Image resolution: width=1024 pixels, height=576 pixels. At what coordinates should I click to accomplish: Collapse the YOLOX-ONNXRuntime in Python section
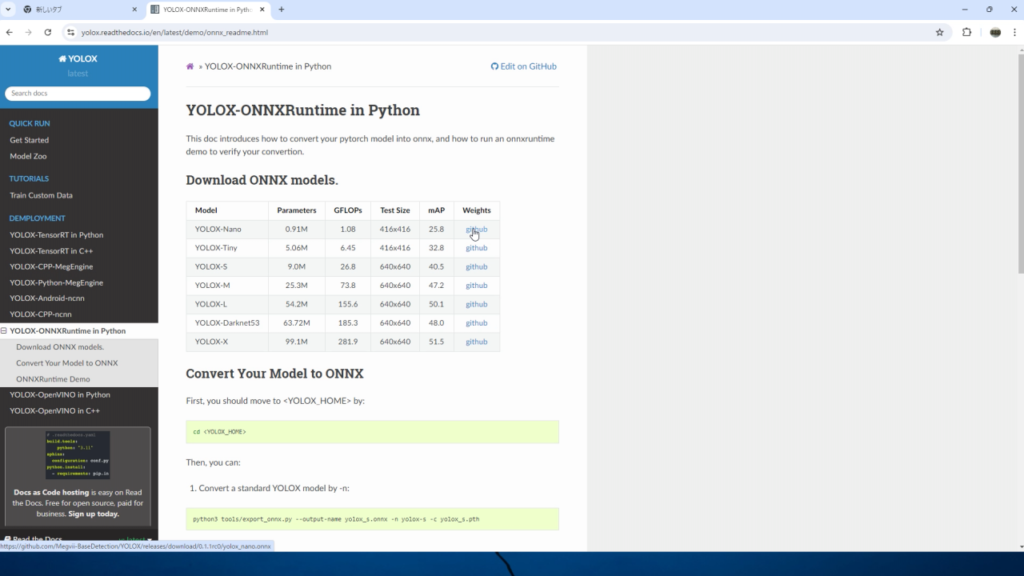7,330
